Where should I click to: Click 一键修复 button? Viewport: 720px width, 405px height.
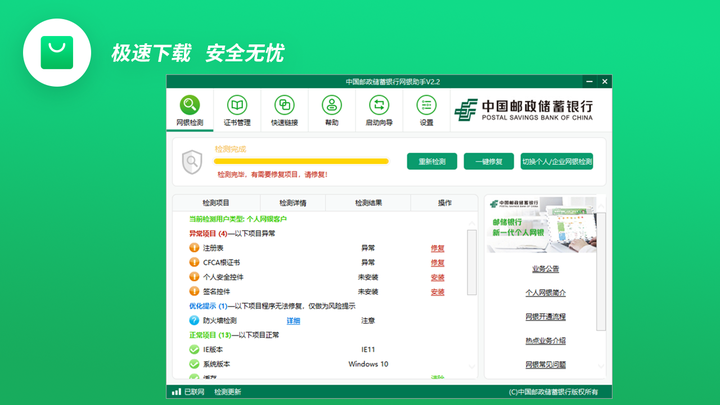point(489,161)
